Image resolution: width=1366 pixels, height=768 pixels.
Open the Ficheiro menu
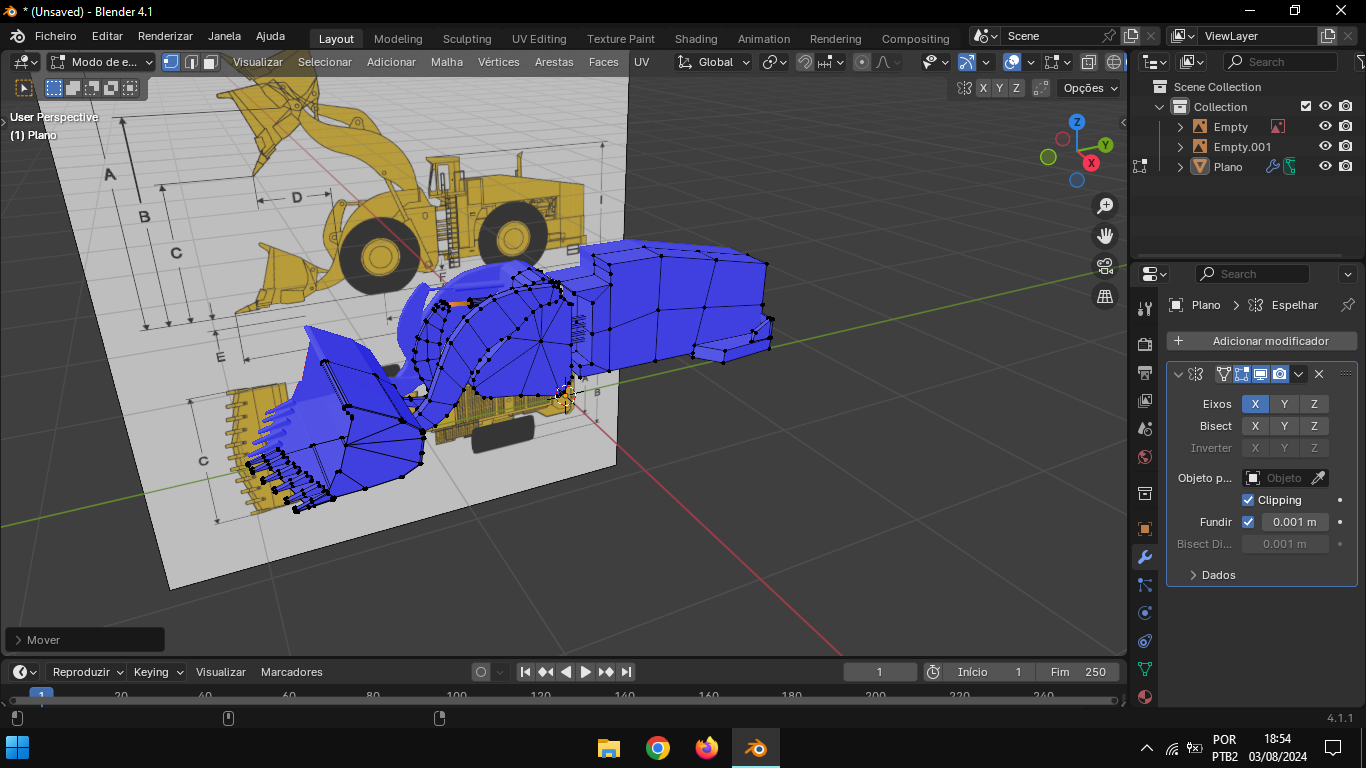pos(56,36)
